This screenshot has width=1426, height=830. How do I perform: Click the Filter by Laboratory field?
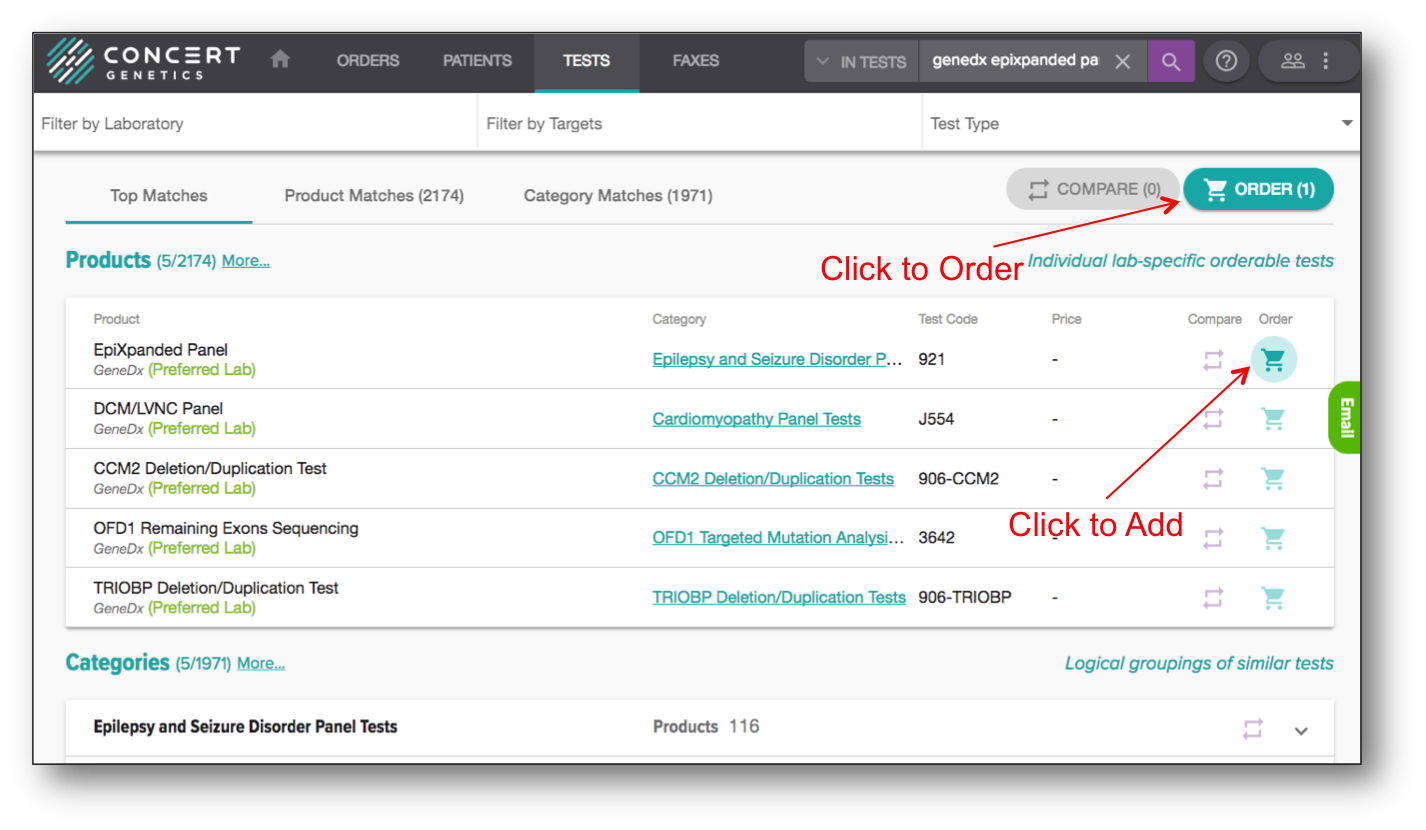(x=255, y=123)
